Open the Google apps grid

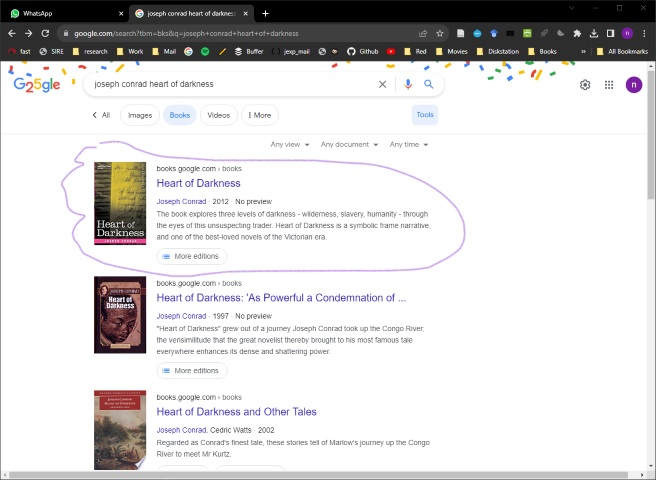tap(609, 85)
